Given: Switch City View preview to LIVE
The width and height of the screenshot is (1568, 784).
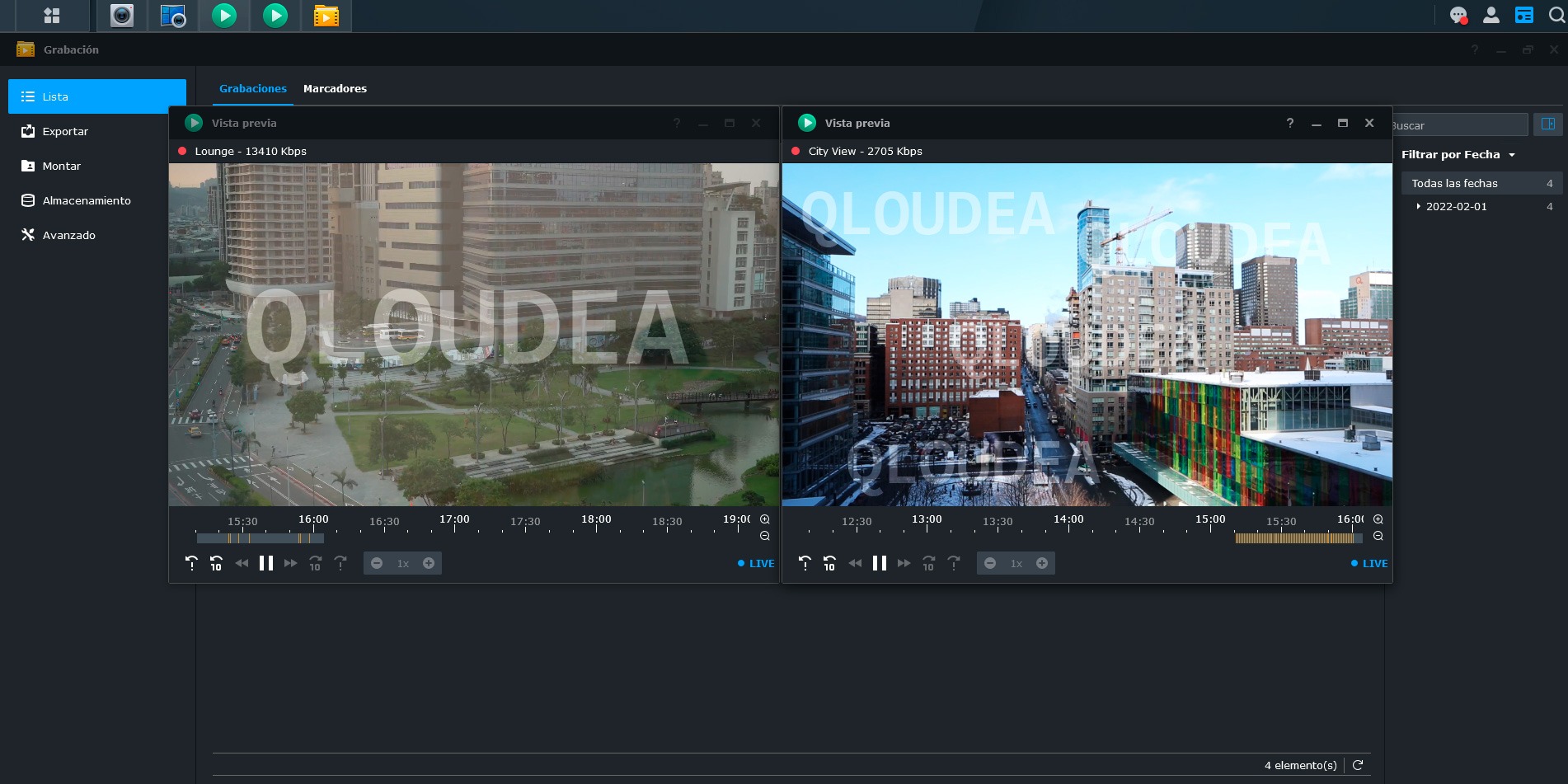Looking at the screenshot, I should (x=1369, y=564).
